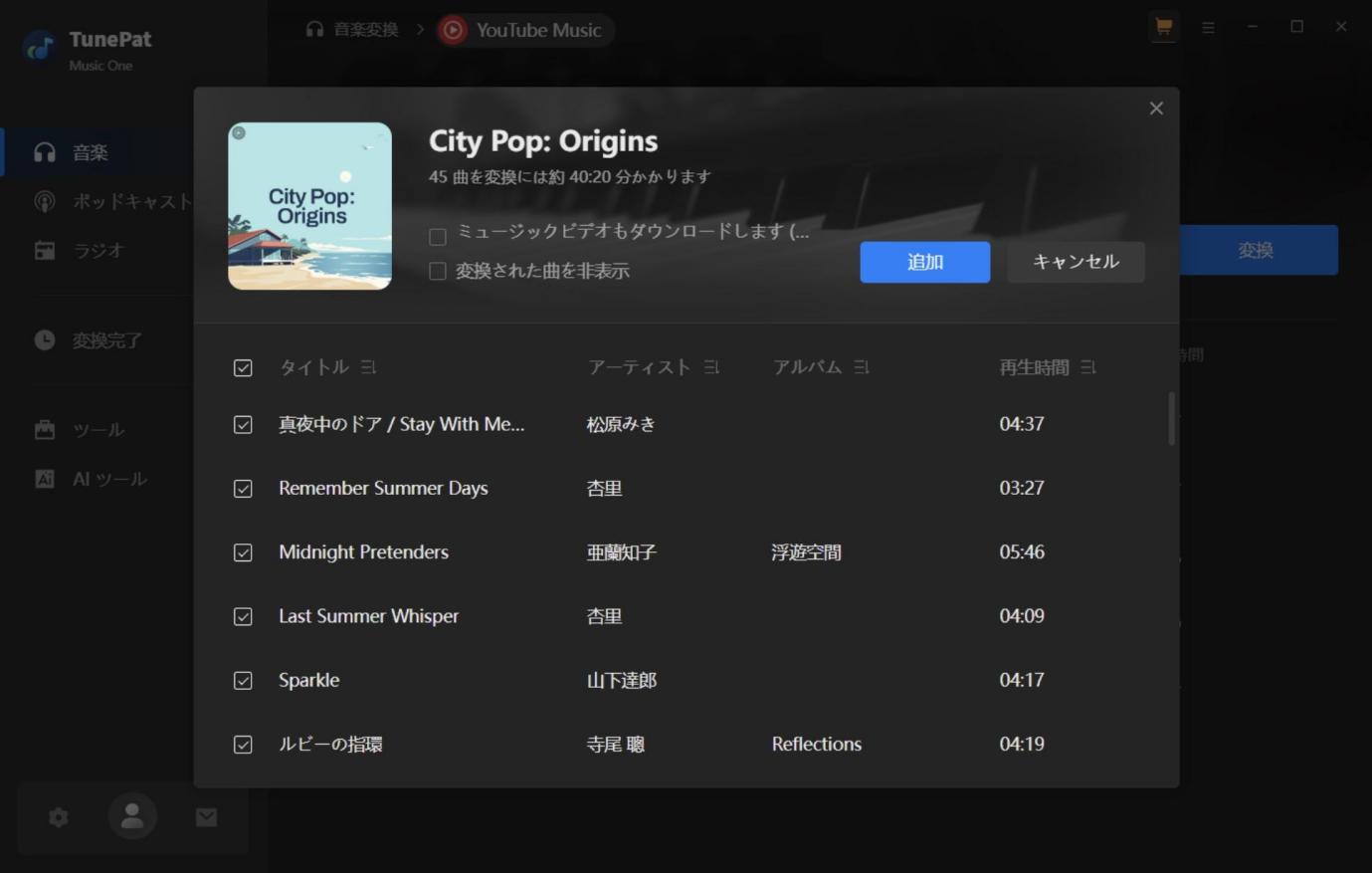Viewport: 1372px width, 873px height.
Task: Click the City Pop: Origins cover thumbnail
Action: click(x=309, y=206)
